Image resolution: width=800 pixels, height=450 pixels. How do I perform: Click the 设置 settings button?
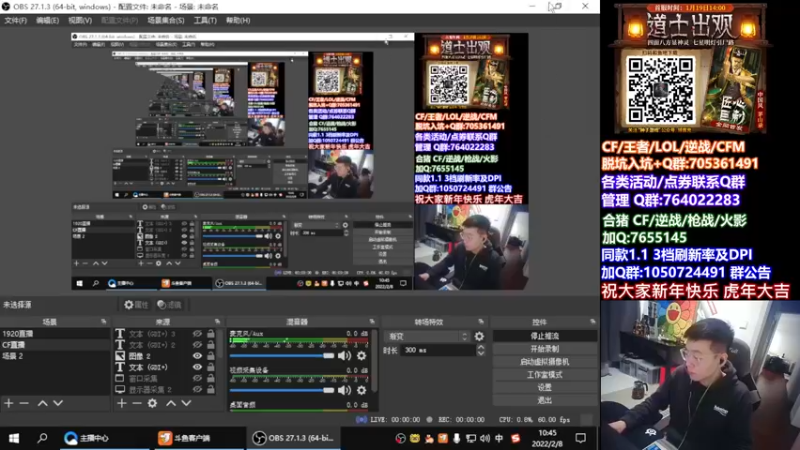[x=544, y=387]
